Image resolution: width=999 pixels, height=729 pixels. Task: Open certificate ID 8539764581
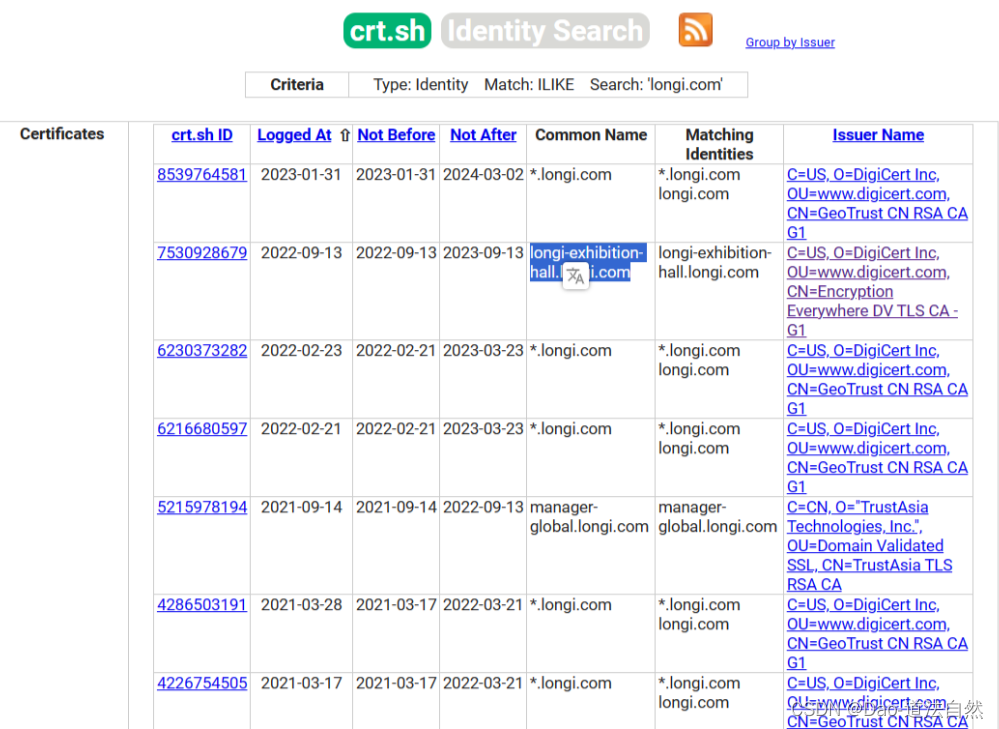pos(201,175)
